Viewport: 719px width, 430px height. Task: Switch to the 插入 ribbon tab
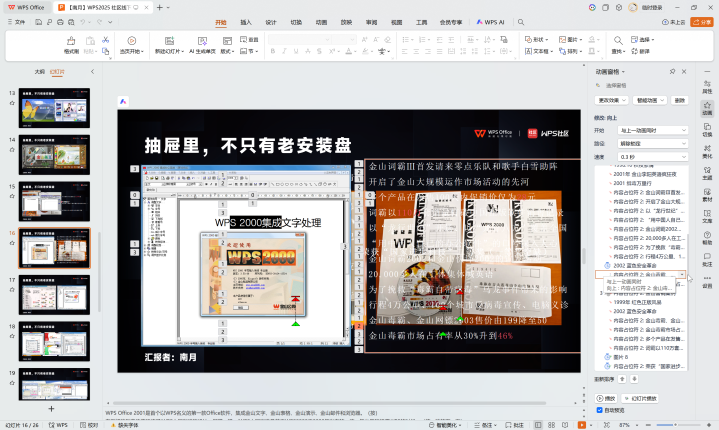tap(246, 21)
